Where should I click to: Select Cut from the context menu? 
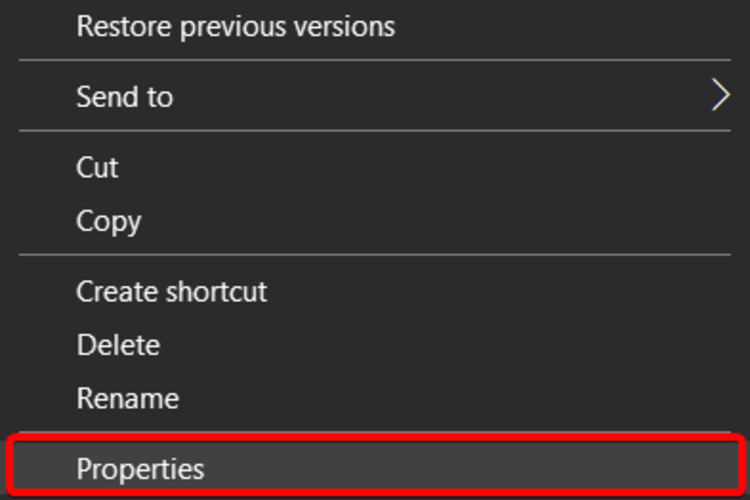[x=98, y=167]
